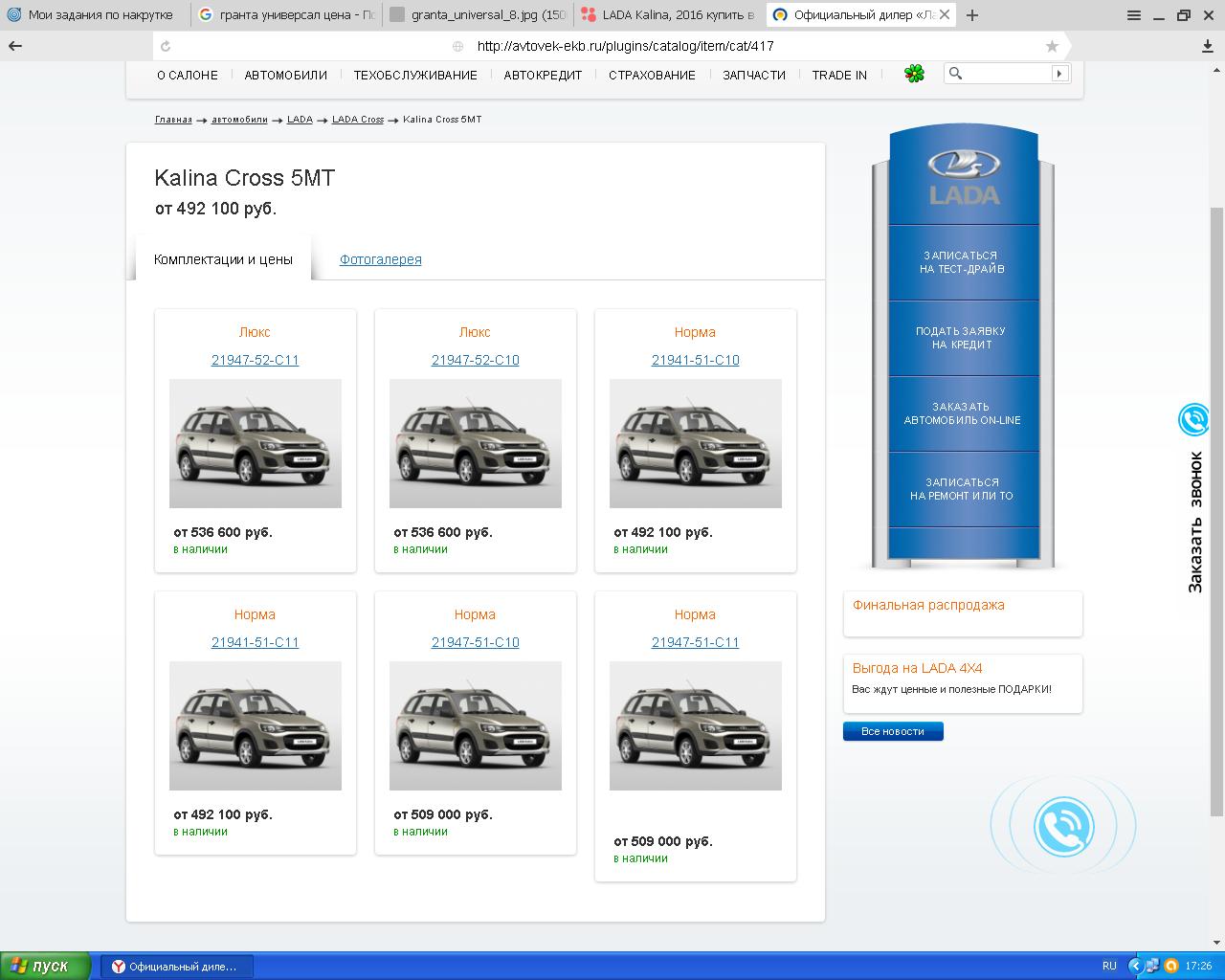
Task: Bookmark the page using the star icon
Action: [x=1052, y=46]
